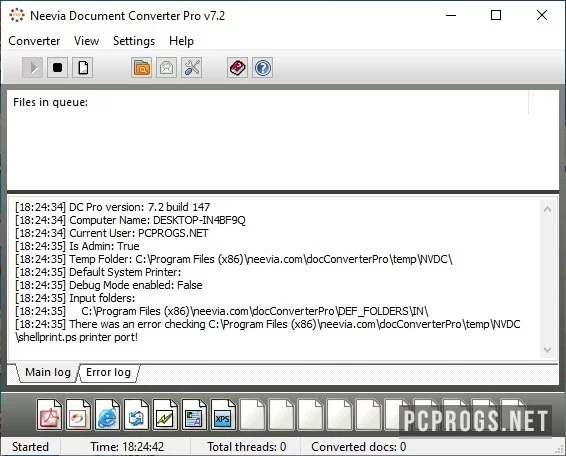This screenshot has height=456, width=566.
Task: Open the folder search (orange folder) icon
Action: (142, 68)
